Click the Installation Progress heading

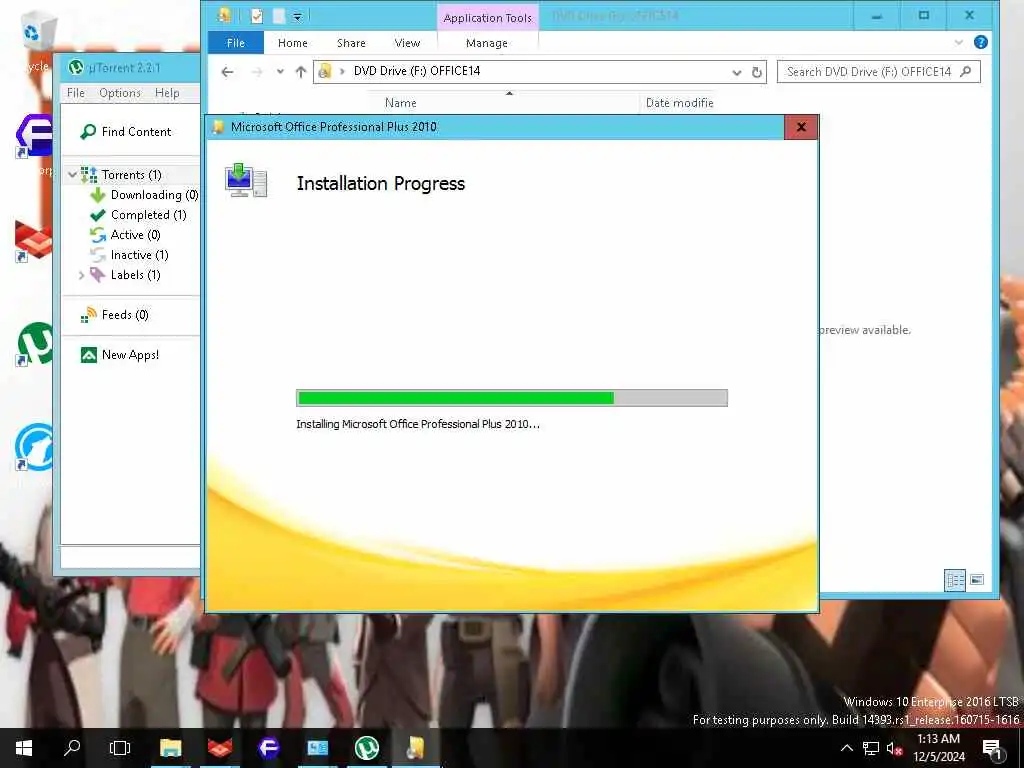tap(381, 184)
